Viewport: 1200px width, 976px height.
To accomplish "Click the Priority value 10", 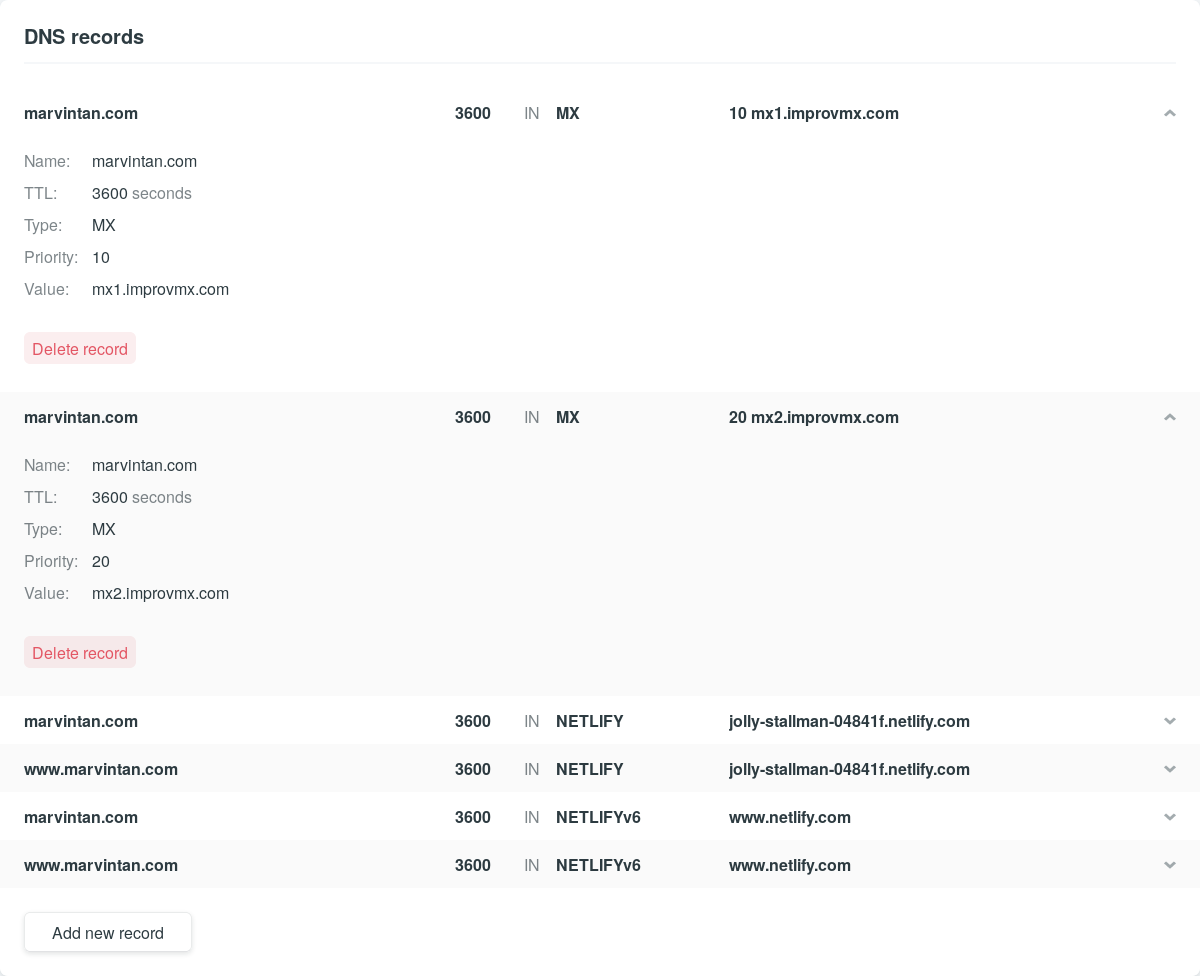I will (101, 258).
